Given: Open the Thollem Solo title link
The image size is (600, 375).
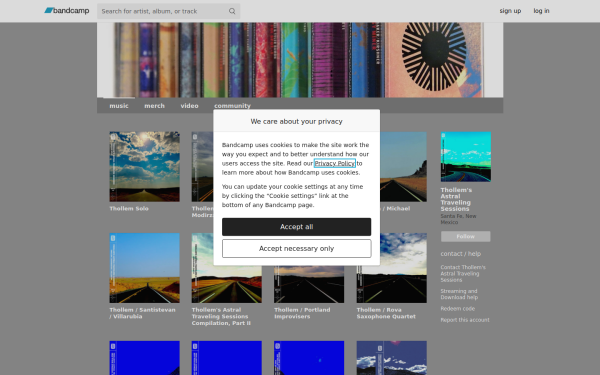Looking at the screenshot, I should pos(129,209).
